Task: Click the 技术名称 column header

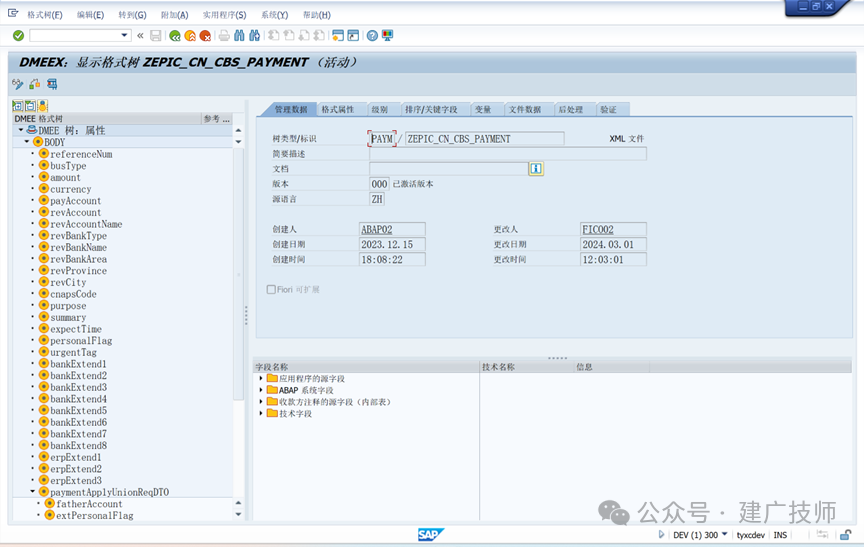Action: click(526, 367)
